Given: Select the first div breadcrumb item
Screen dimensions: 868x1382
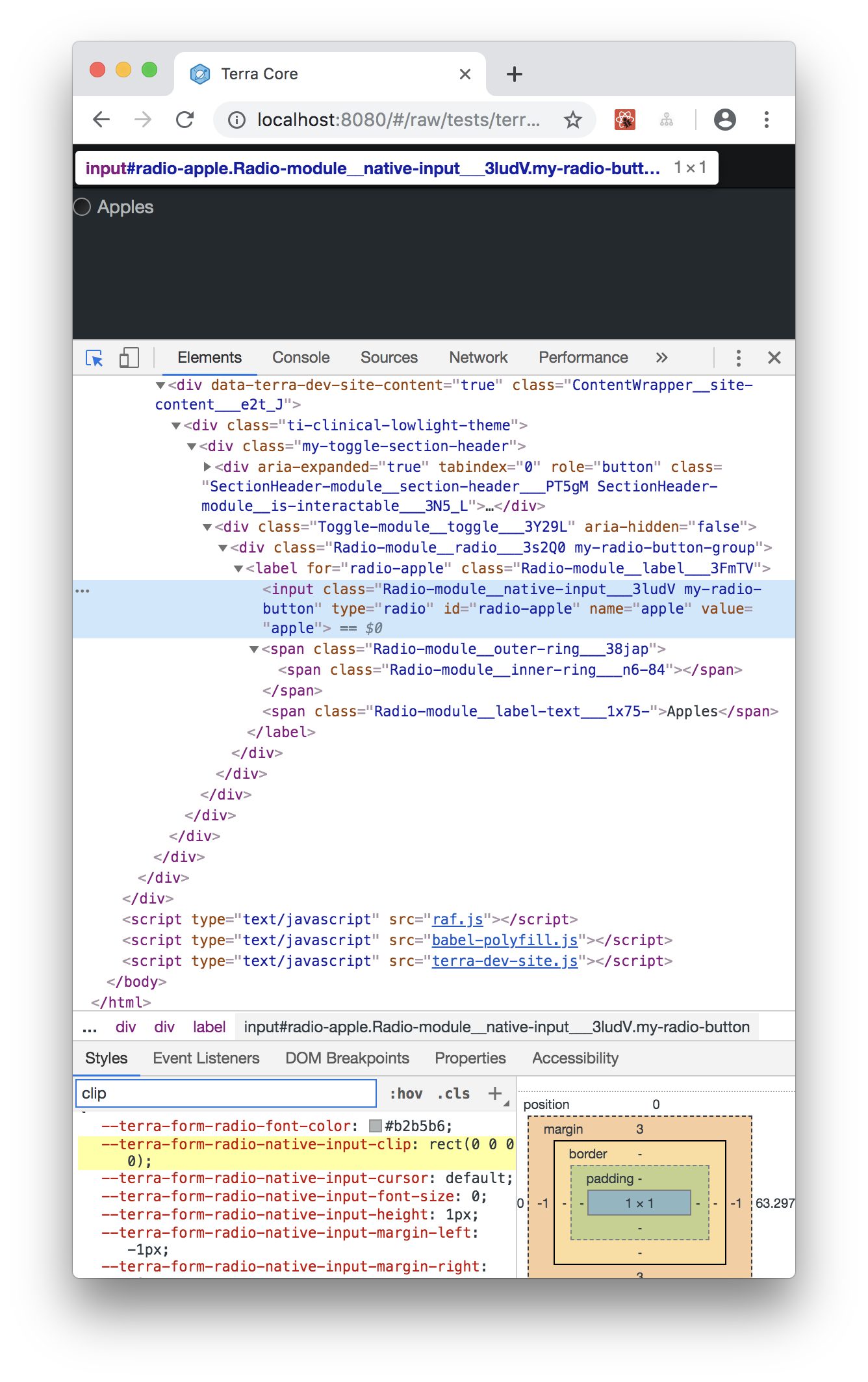Looking at the screenshot, I should point(125,1027).
